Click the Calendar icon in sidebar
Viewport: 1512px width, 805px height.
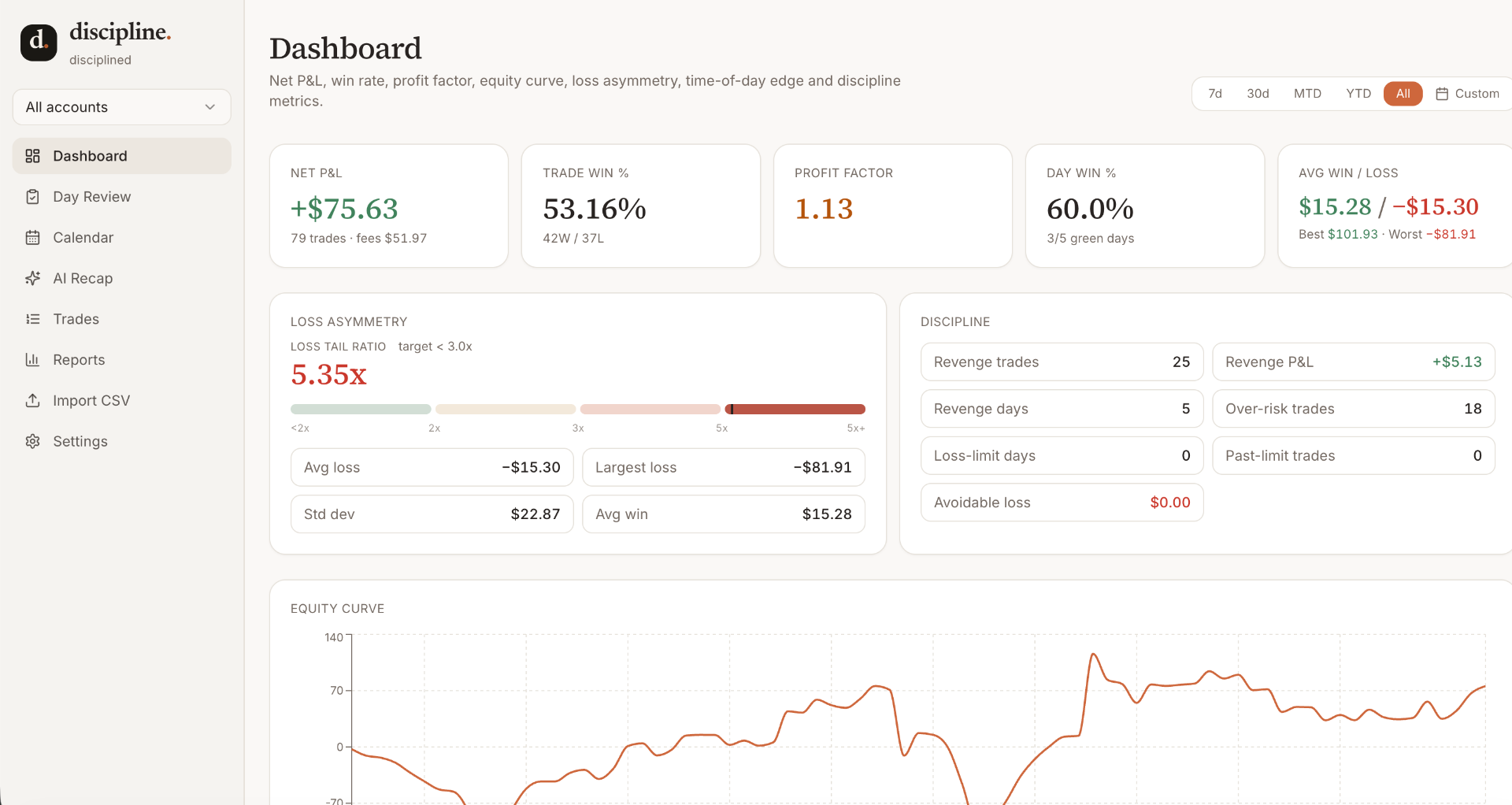[32, 238]
